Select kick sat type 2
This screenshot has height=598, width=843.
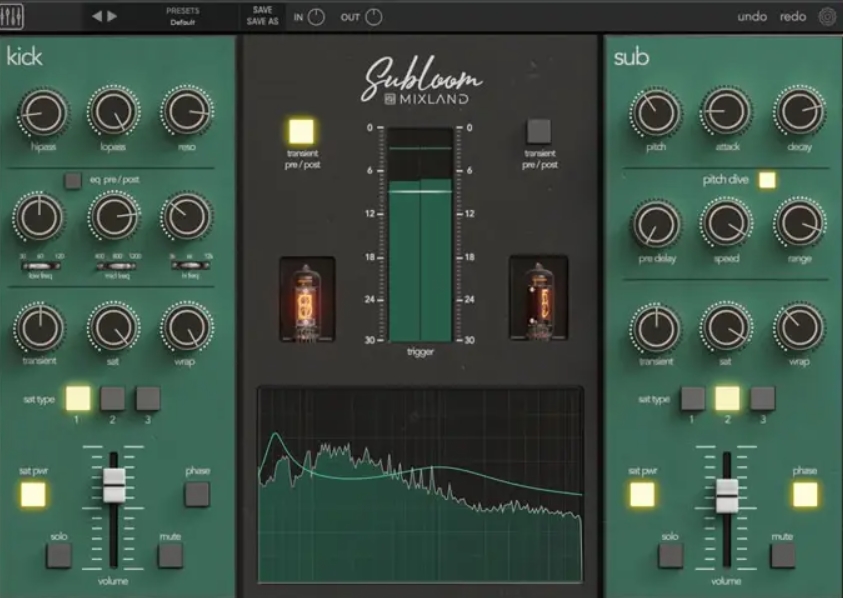(x=113, y=398)
